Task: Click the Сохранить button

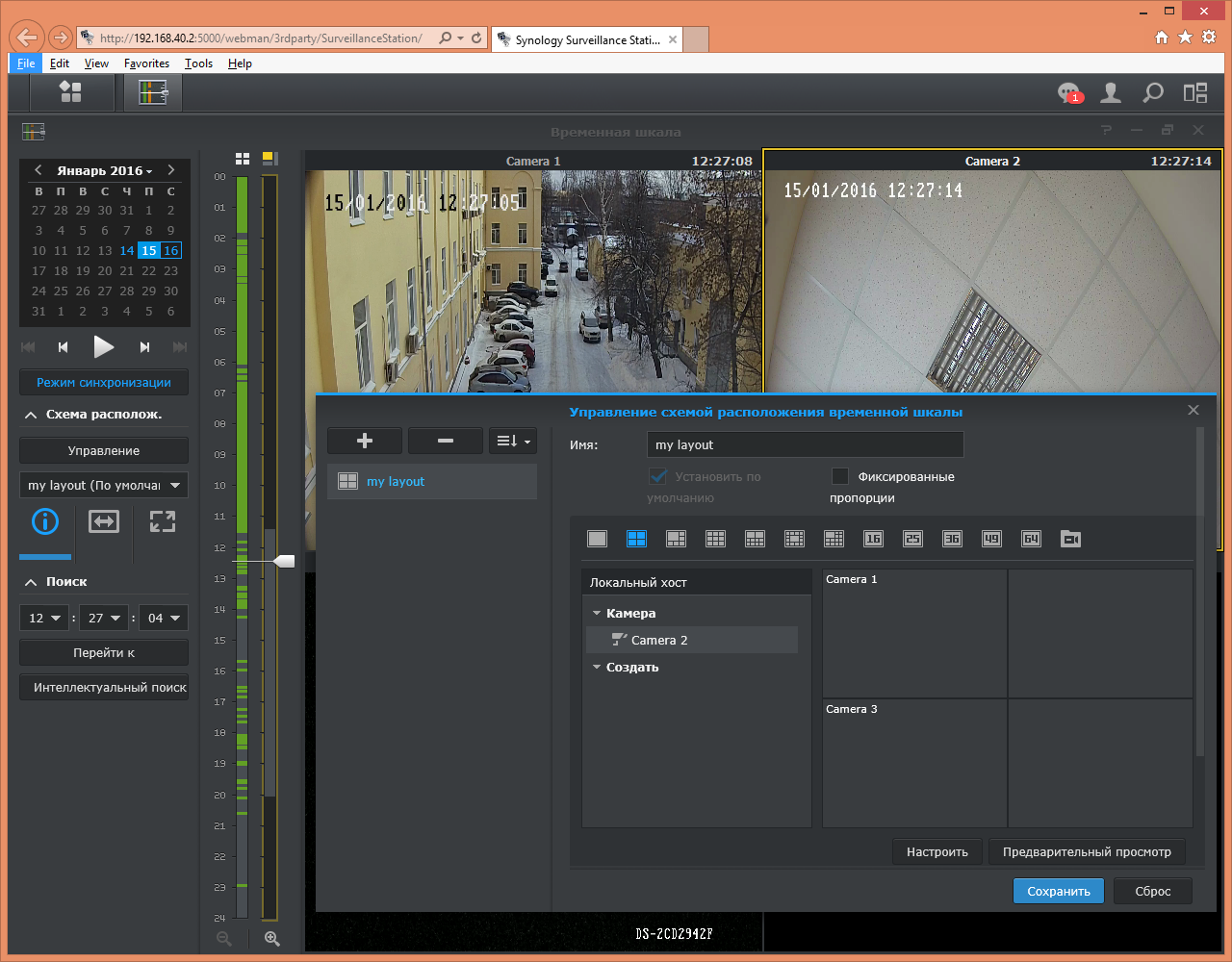Action: tap(1058, 891)
